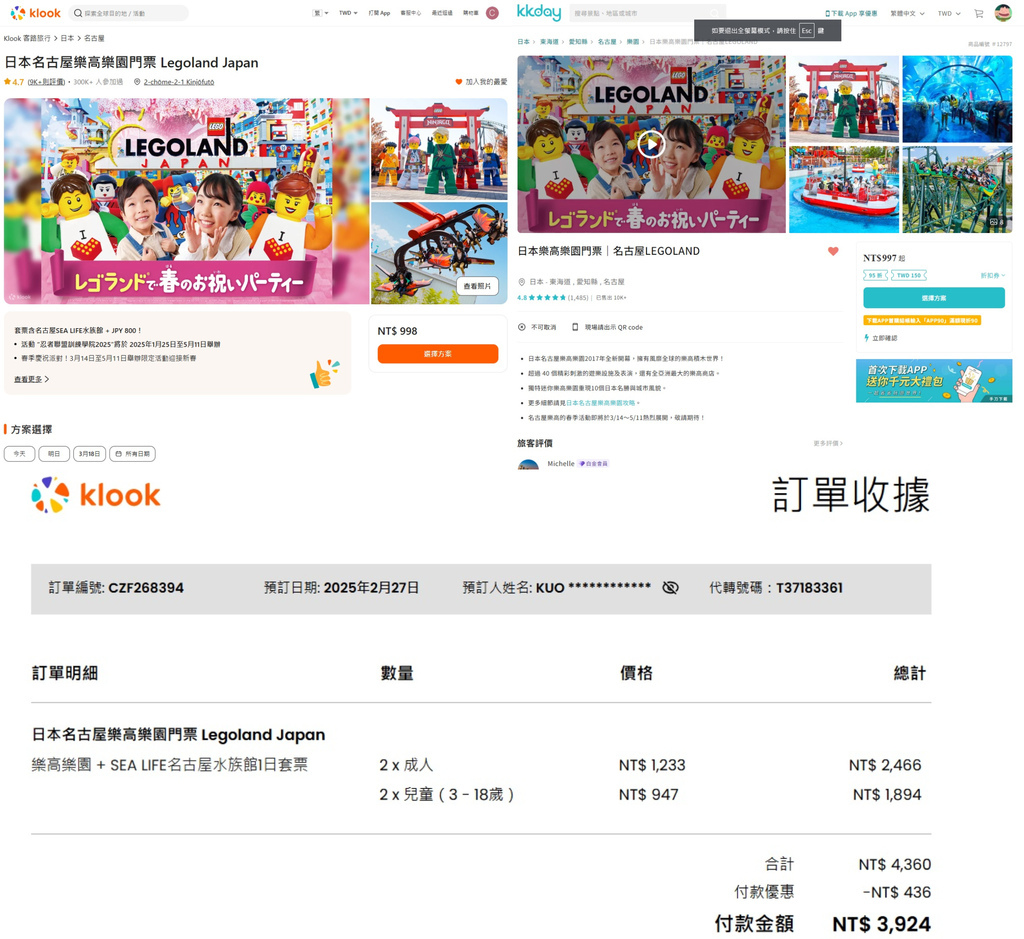
Task: Open KKday TWD currency dropdown
Action: [949, 13]
